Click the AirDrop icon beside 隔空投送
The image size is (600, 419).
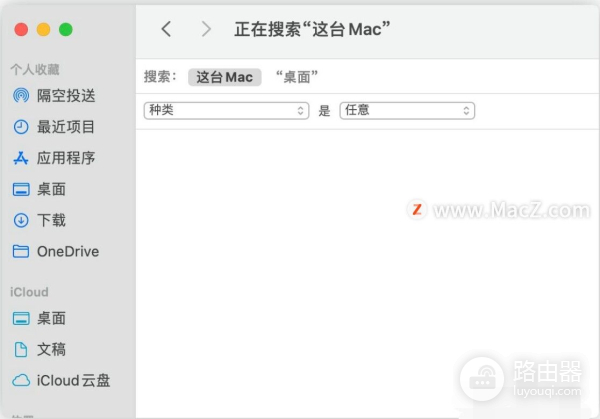(x=21, y=95)
